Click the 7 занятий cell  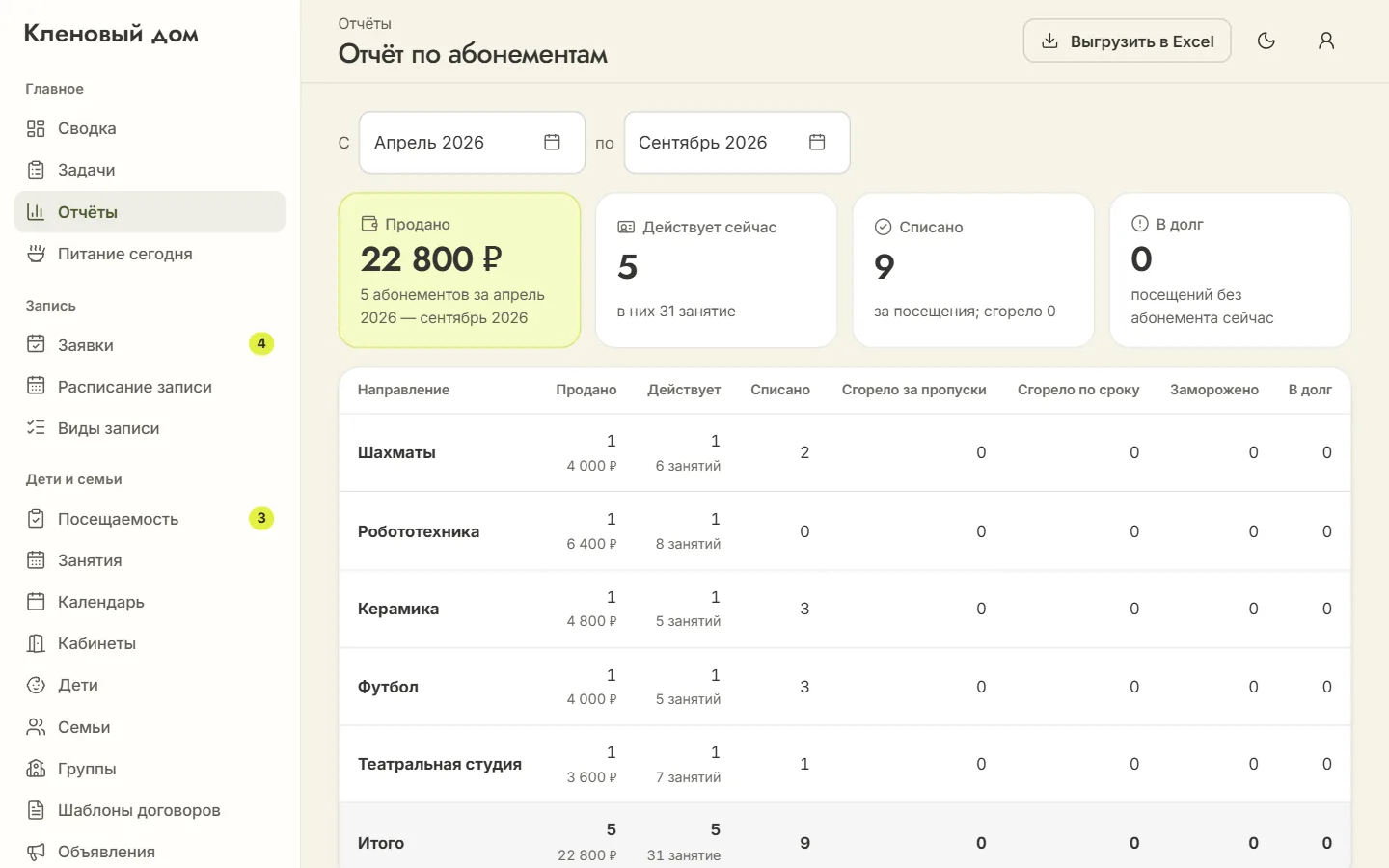[x=688, y=777]
